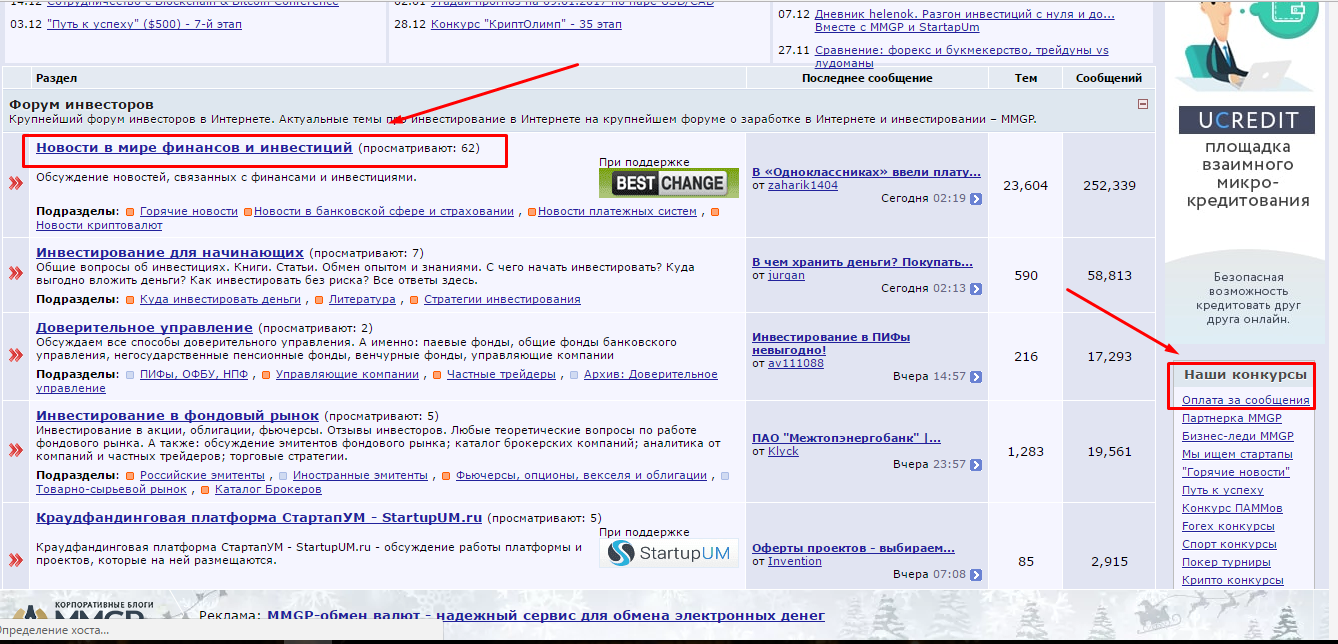Open topic ПАО Межтопэнергобанк
1338x644 pixels.
[846, 438]
